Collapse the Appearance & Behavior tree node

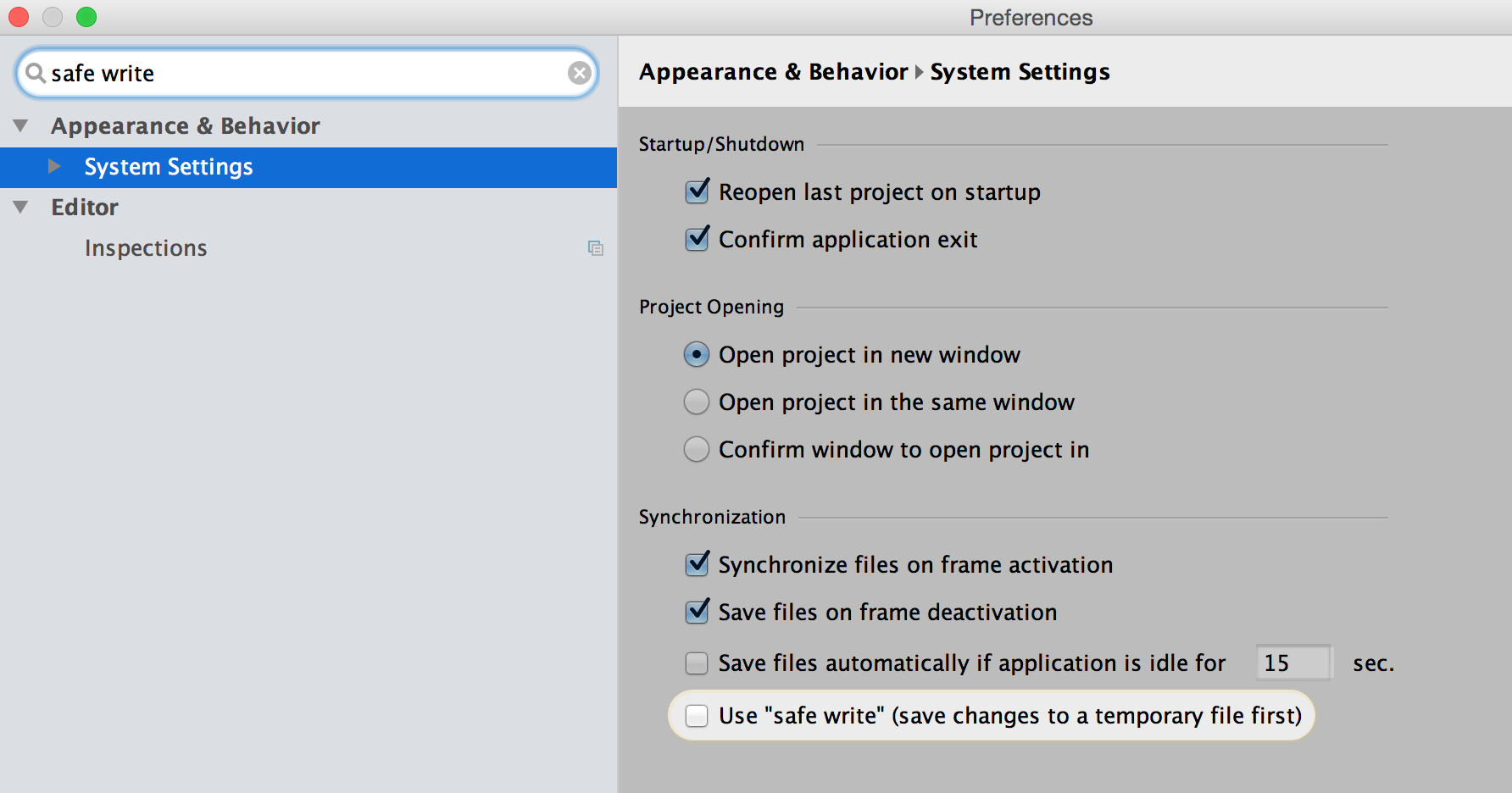(x=21, y=126)
